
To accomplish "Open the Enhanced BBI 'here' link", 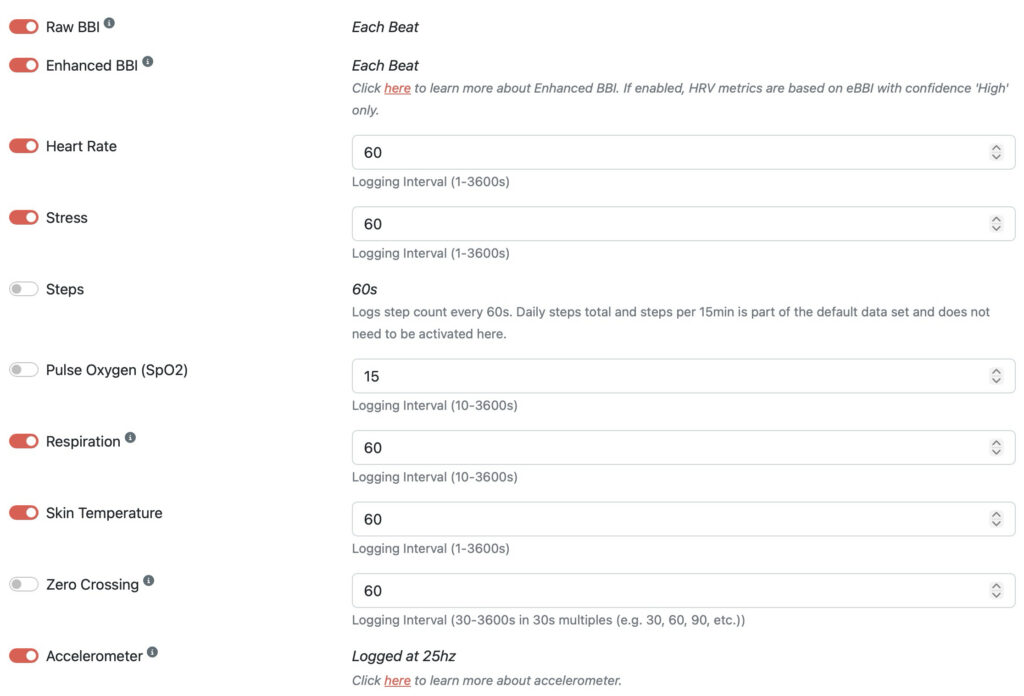I will [397, 88].
